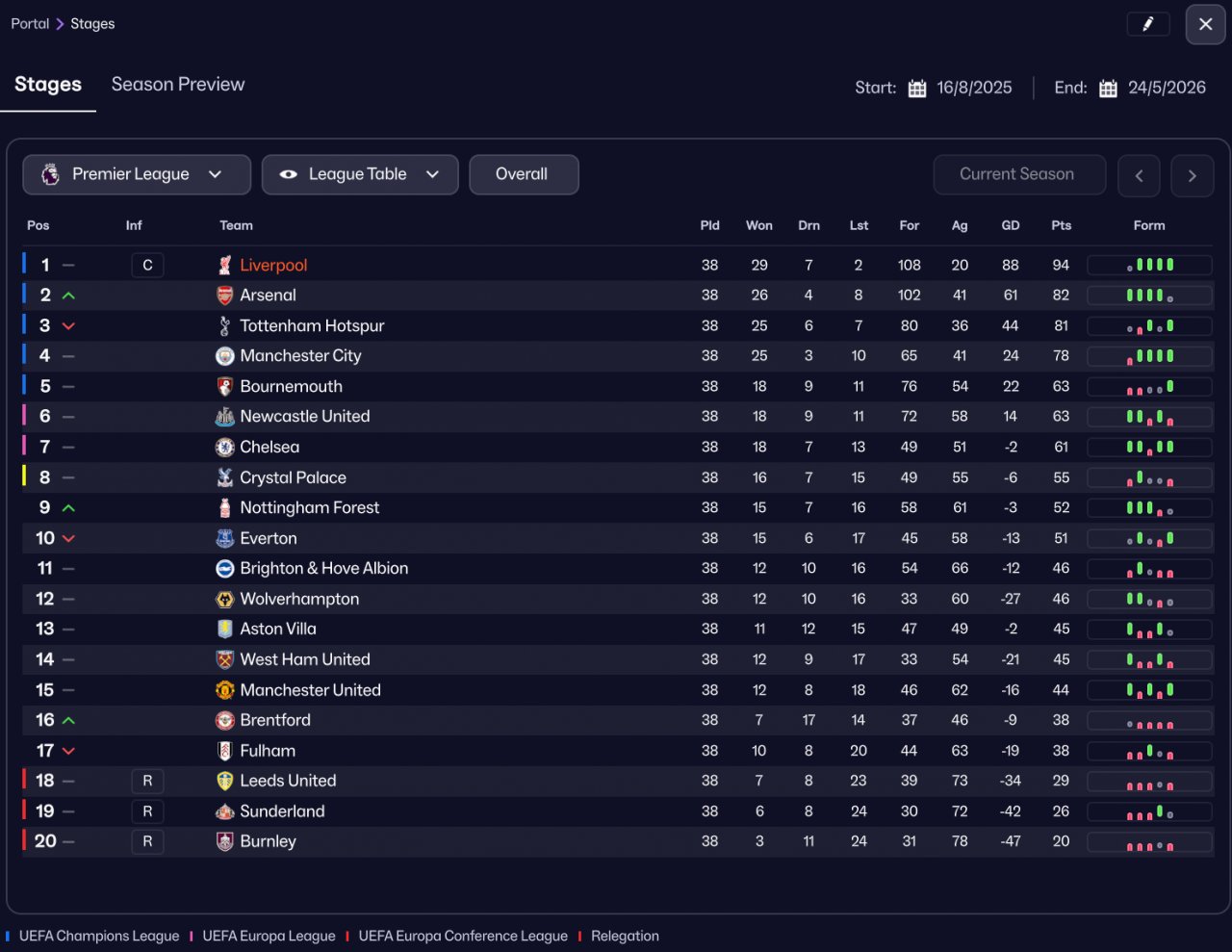
Task: Go to the next season arrow
Action: coord(1192,175)
